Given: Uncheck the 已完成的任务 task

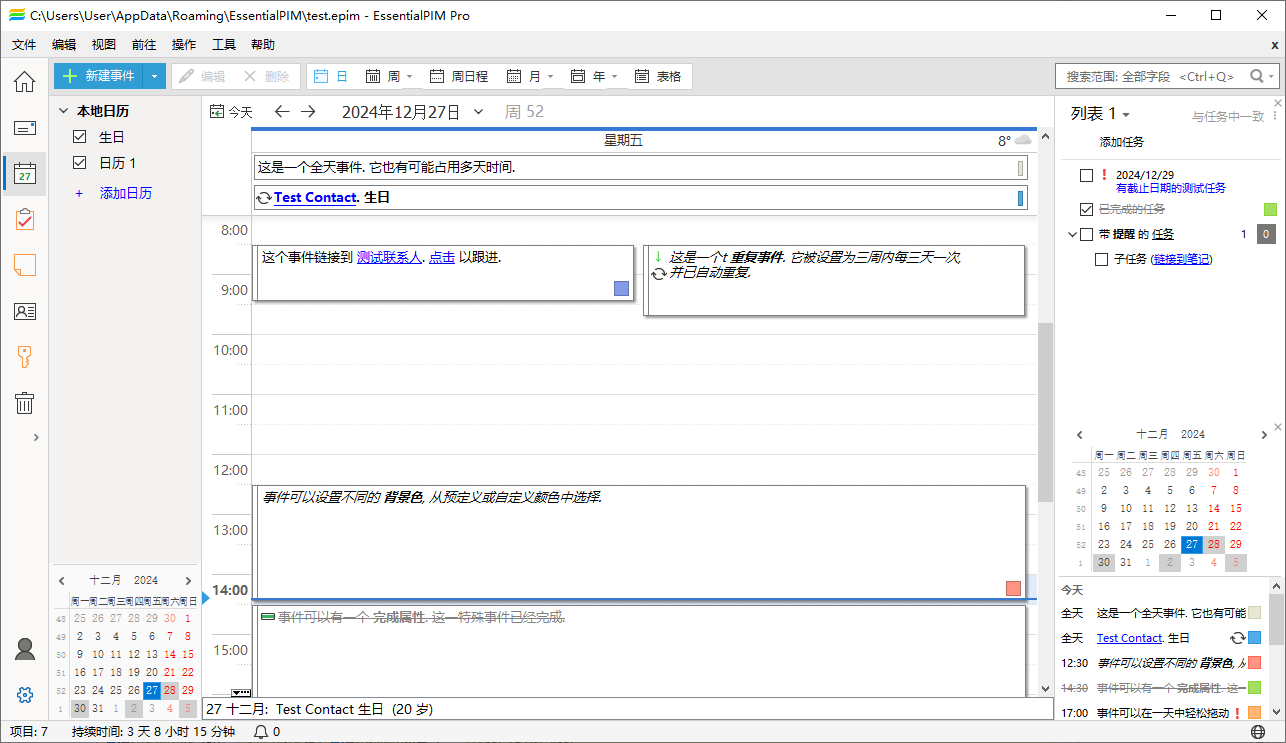Looking at the screenshot, I should click(x=1087, y=209).
